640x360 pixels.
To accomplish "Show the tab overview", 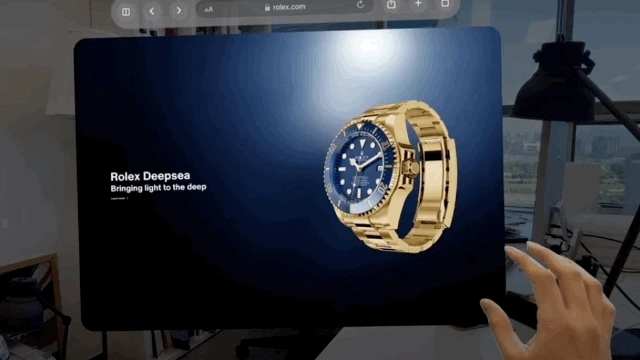I will tap(445, 4).
